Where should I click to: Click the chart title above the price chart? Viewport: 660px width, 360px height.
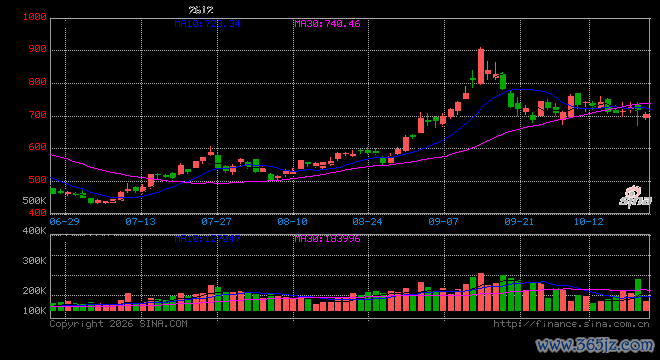201,10
